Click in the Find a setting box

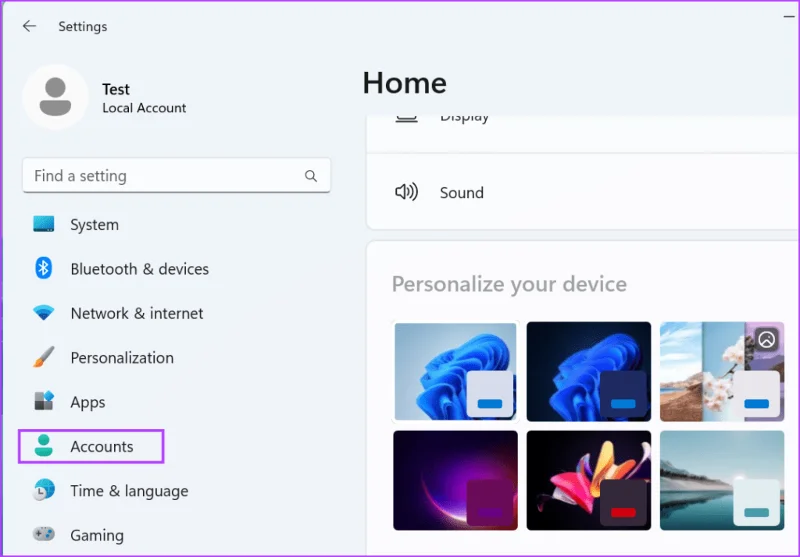pos(176,175)
